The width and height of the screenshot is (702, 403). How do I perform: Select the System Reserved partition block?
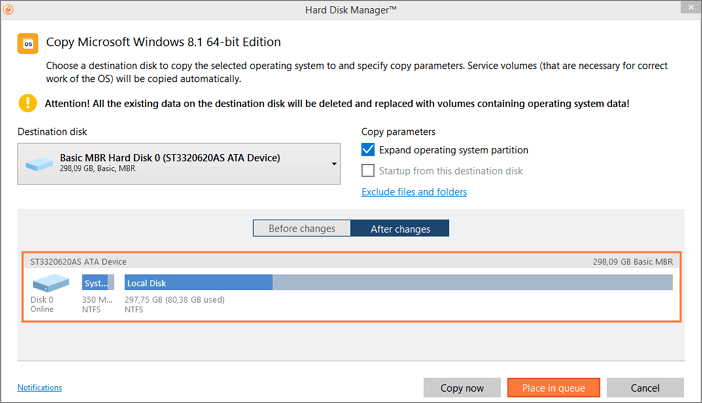(x=98, y=283)
